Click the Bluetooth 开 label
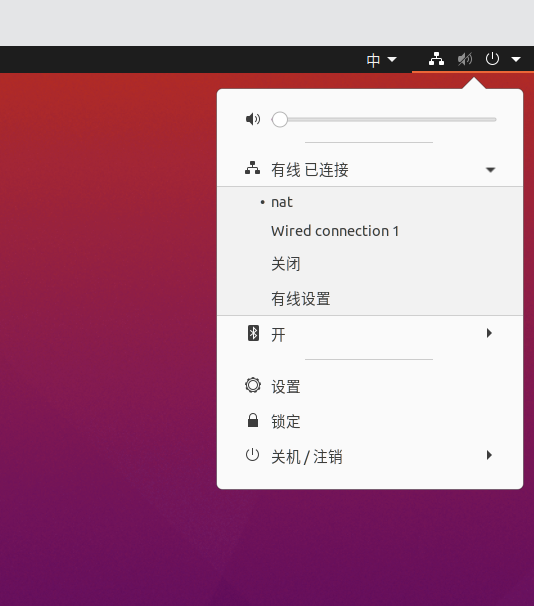Image resolution: width=534 pixels, height=606 pixels. coord(278,334)
